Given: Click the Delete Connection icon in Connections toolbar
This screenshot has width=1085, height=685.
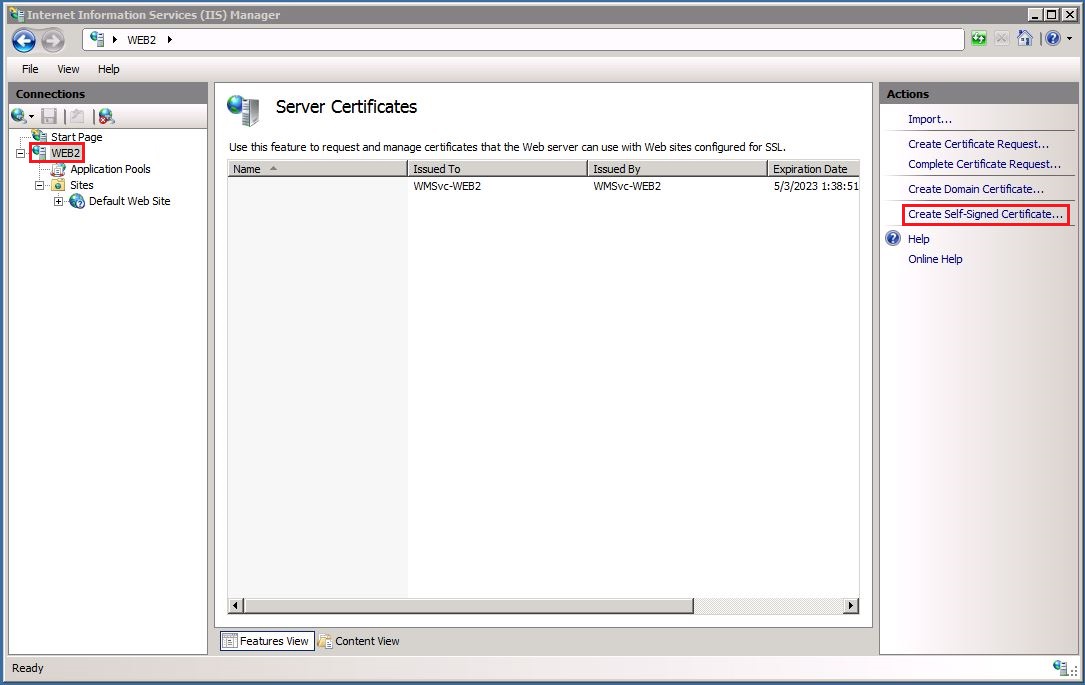Looking at the screenshot, I should coord(106,116).
